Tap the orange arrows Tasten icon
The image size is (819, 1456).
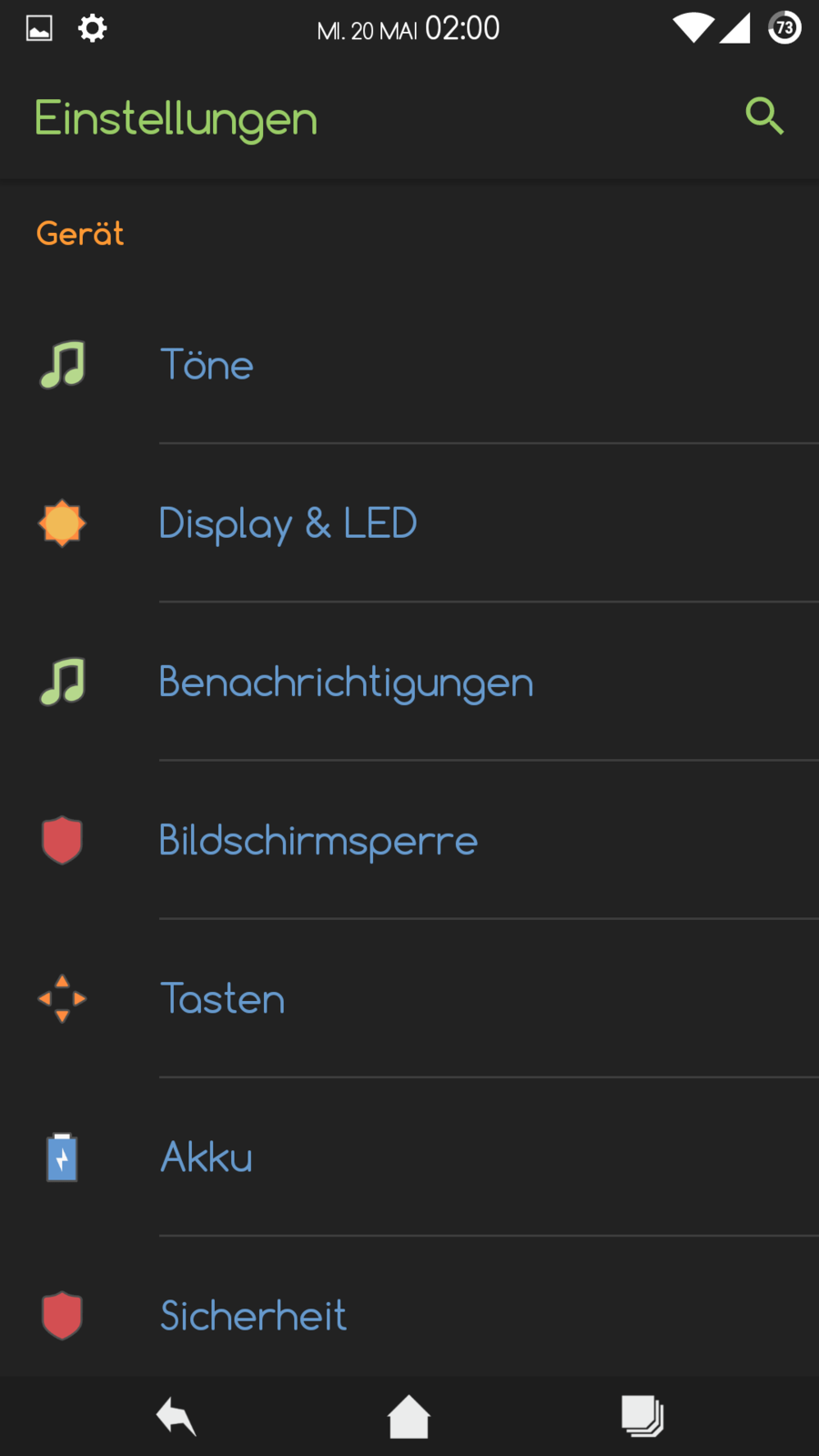click(62, 998)
